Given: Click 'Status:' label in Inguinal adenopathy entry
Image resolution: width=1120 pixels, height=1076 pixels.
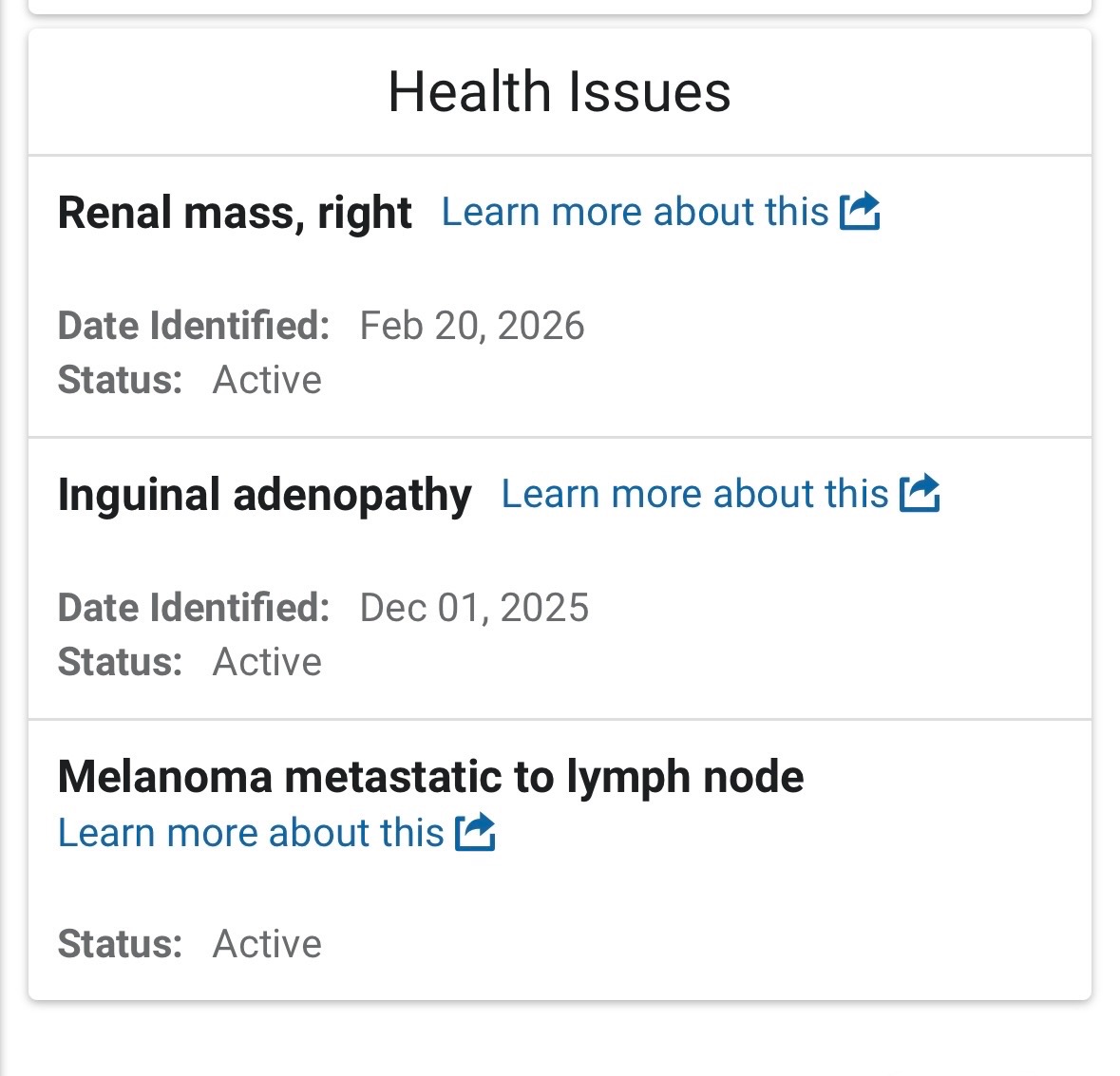Looking at the screenshot, I should 120,662.
